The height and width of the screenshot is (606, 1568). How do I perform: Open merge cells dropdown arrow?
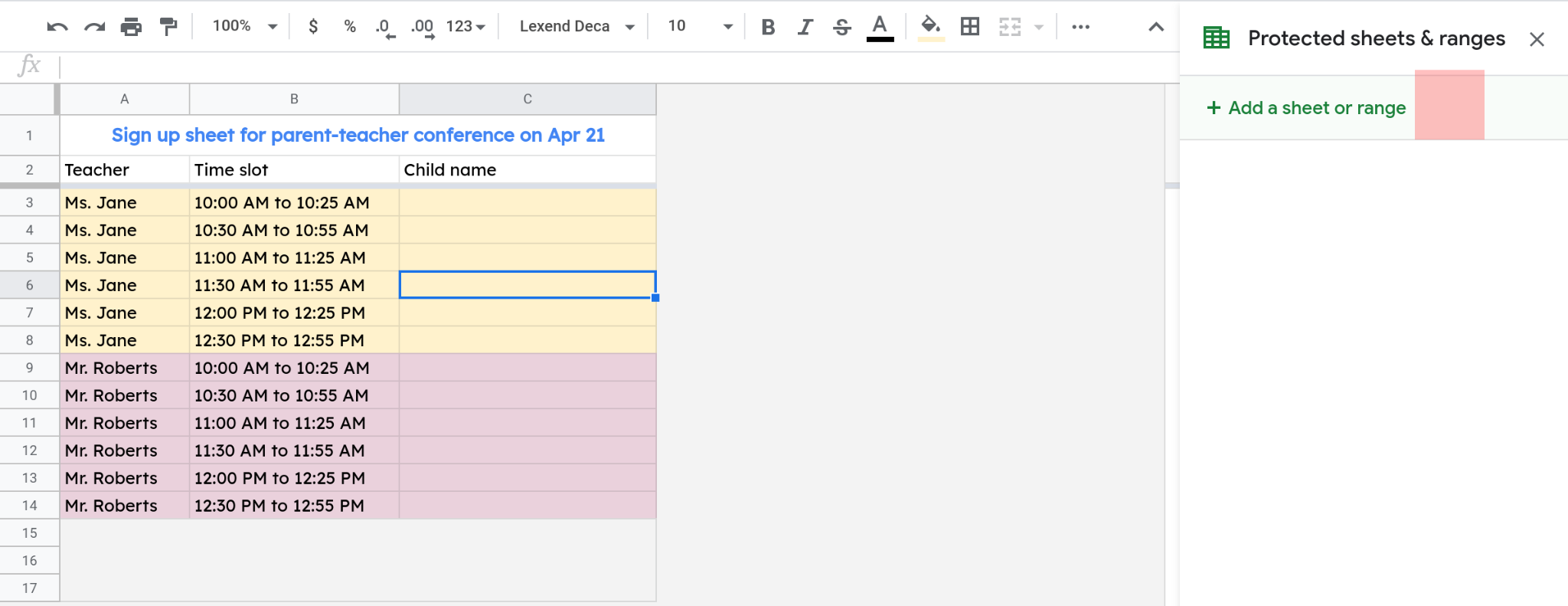(1039, 27)
